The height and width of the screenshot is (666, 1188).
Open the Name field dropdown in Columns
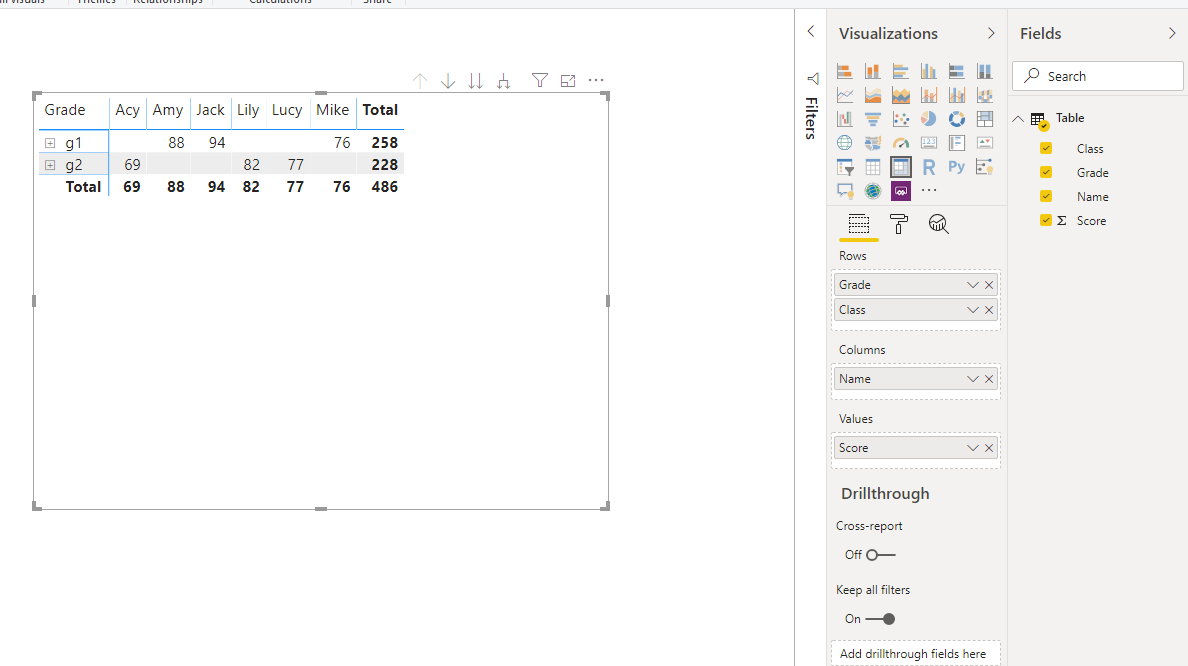click(973, 379)
